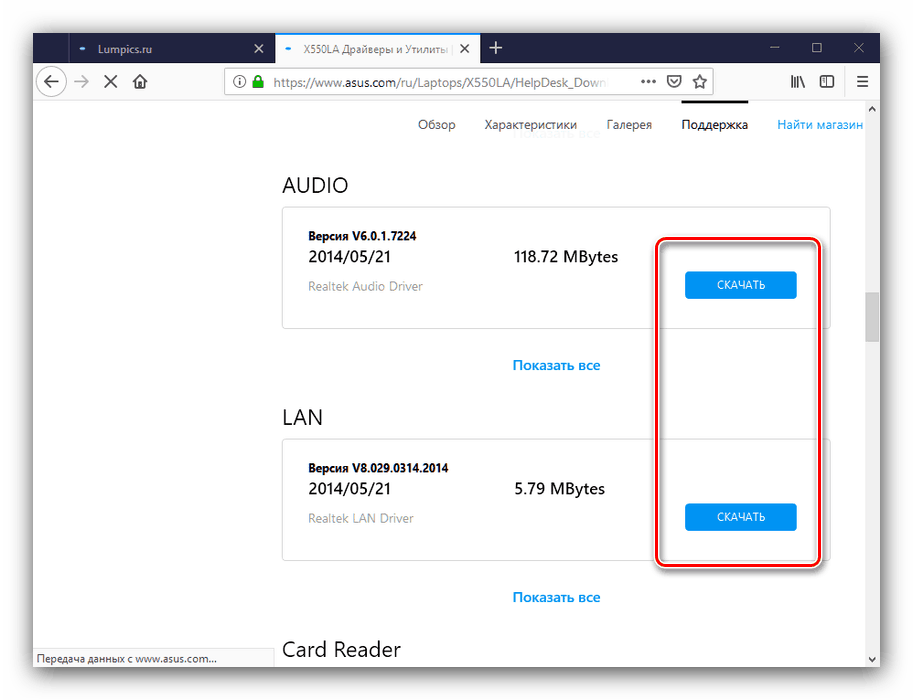Select the Версия V8.029.0314.2014 text
This screenshot has width=913, height=700.
[378, 468]
